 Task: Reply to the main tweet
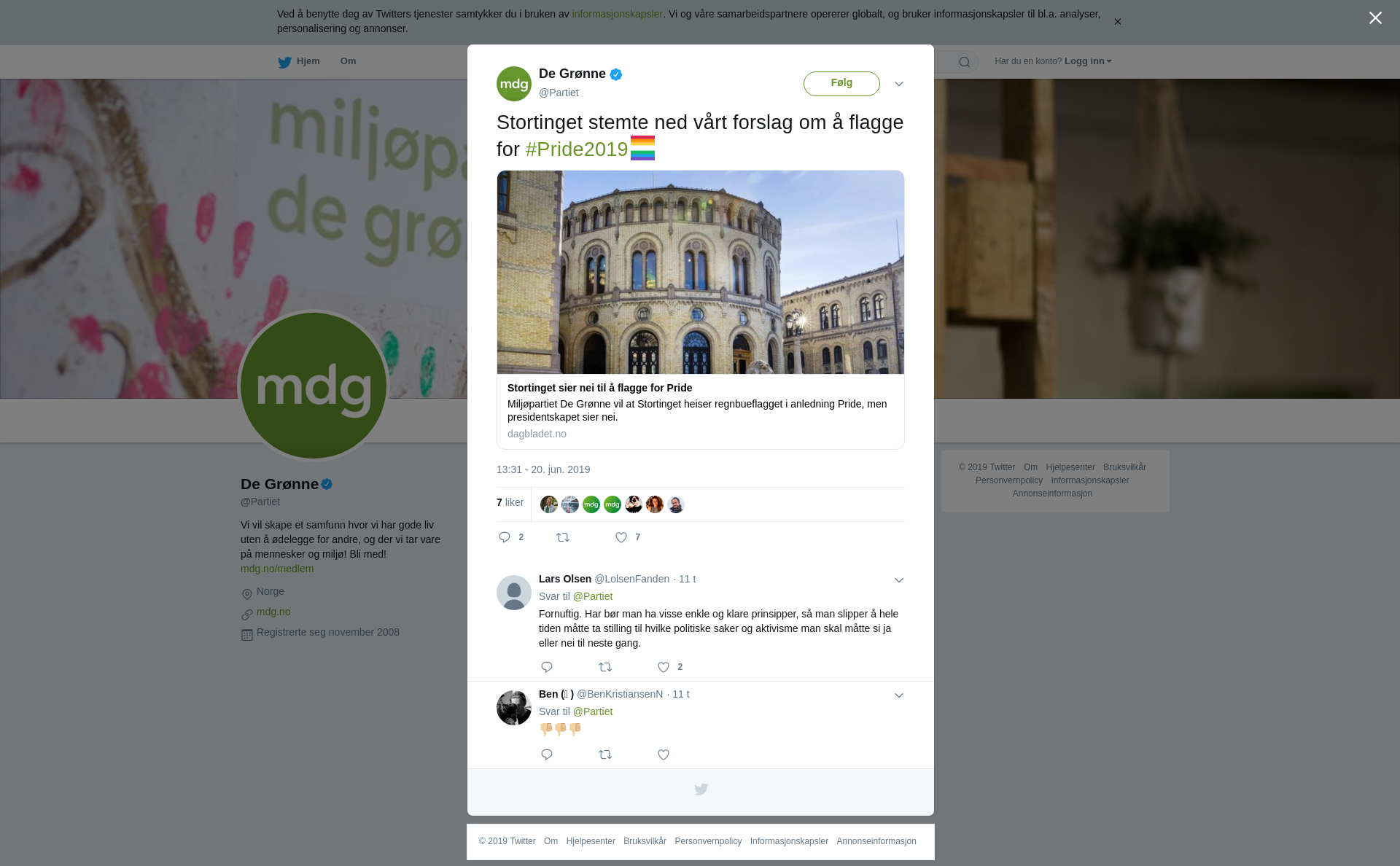pyautogui.click(x=505, y=537)
